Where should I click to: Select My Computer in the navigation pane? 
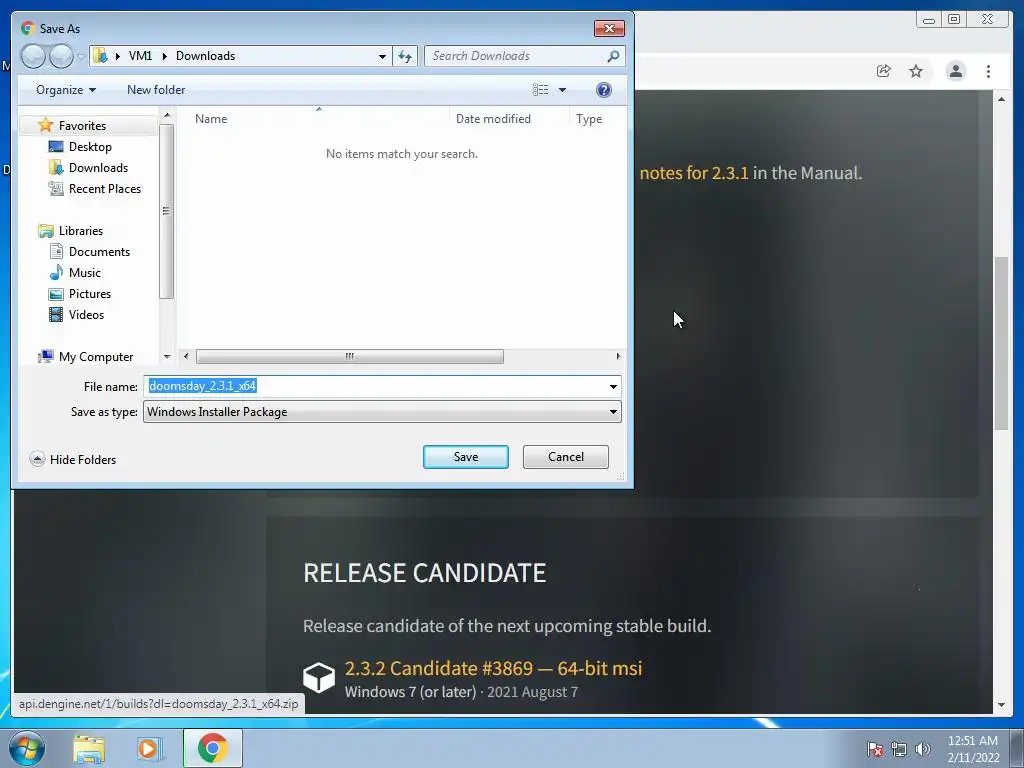click(x=95, y=357)
